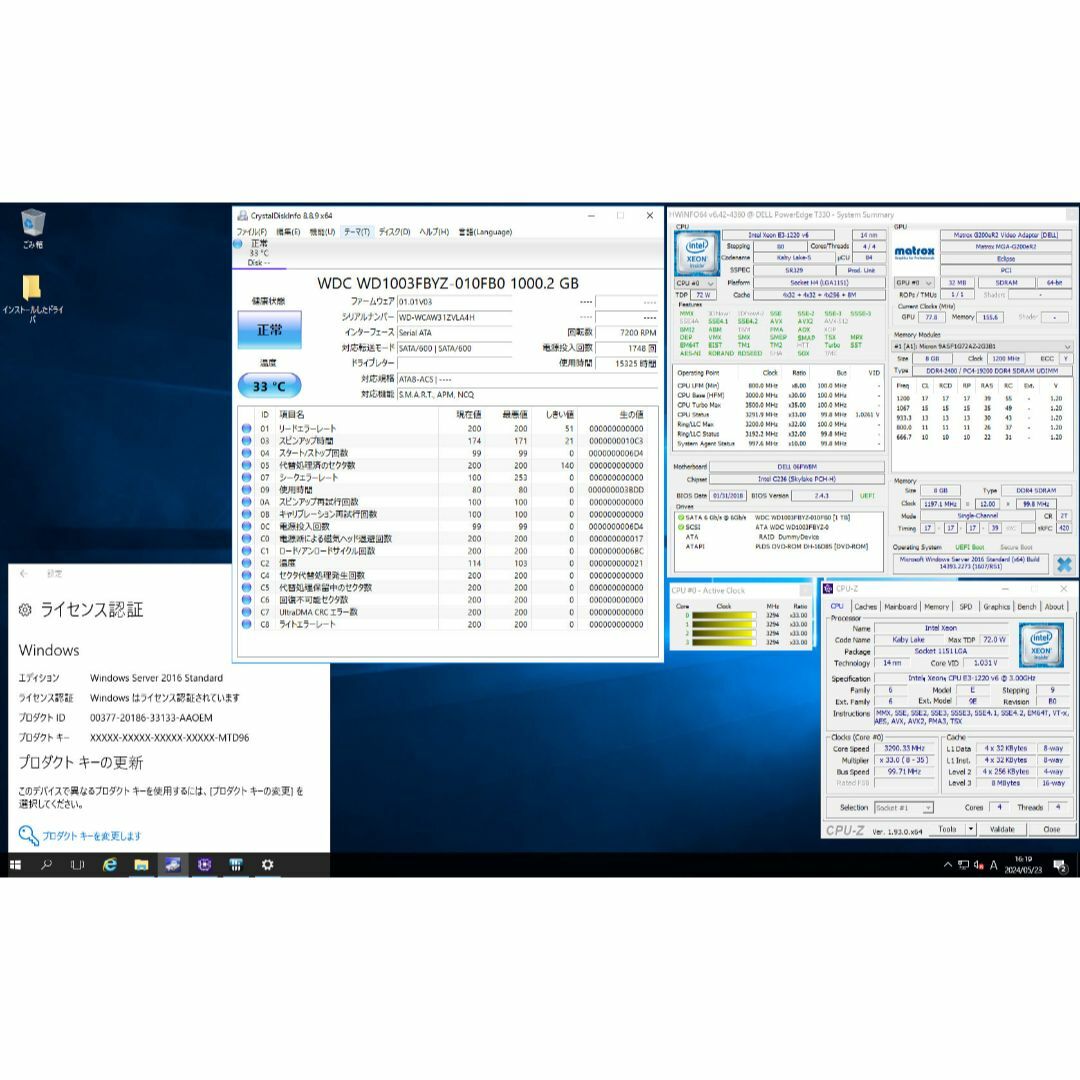Switch to HWiNFO taskbar icon
Screen dimensions: 1080x1080
coord(236,864)
